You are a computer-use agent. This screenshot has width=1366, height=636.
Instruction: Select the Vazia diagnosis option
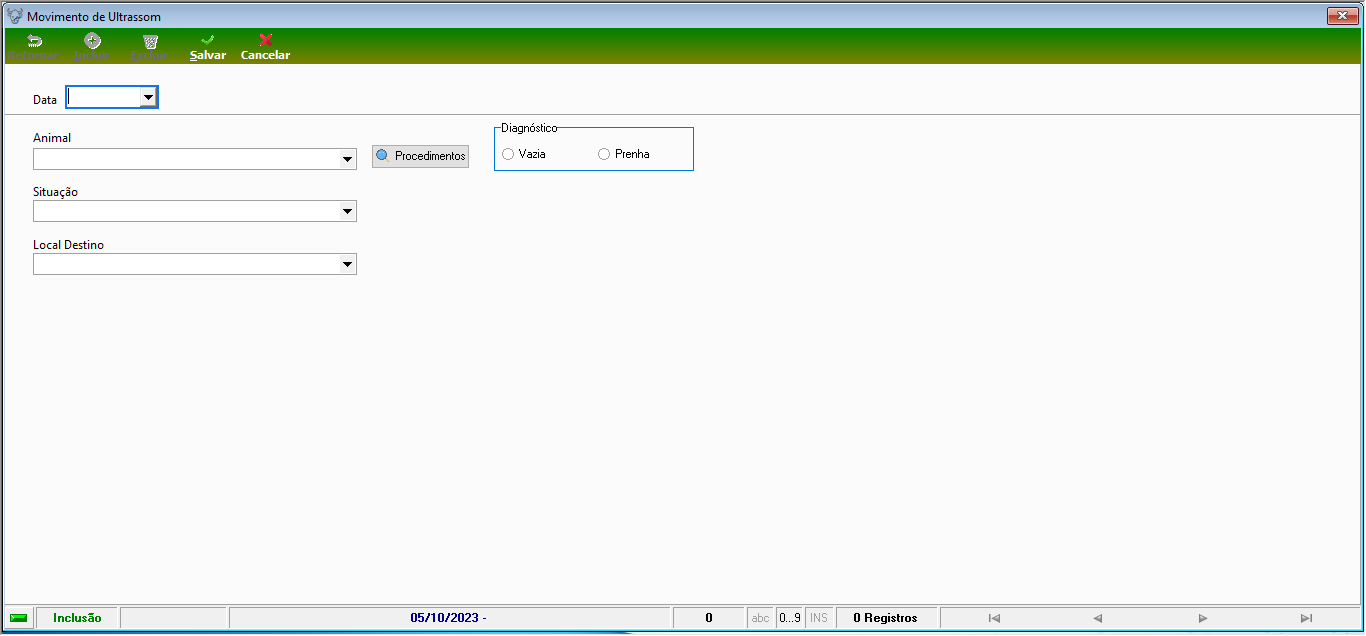coord(524,154)
